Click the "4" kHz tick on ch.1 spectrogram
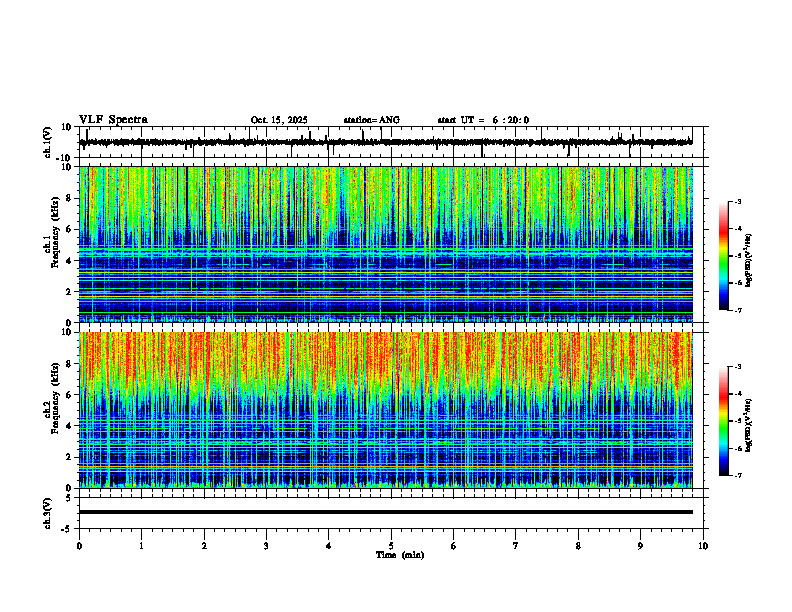The image size is (792, 612). pos(70,261)
